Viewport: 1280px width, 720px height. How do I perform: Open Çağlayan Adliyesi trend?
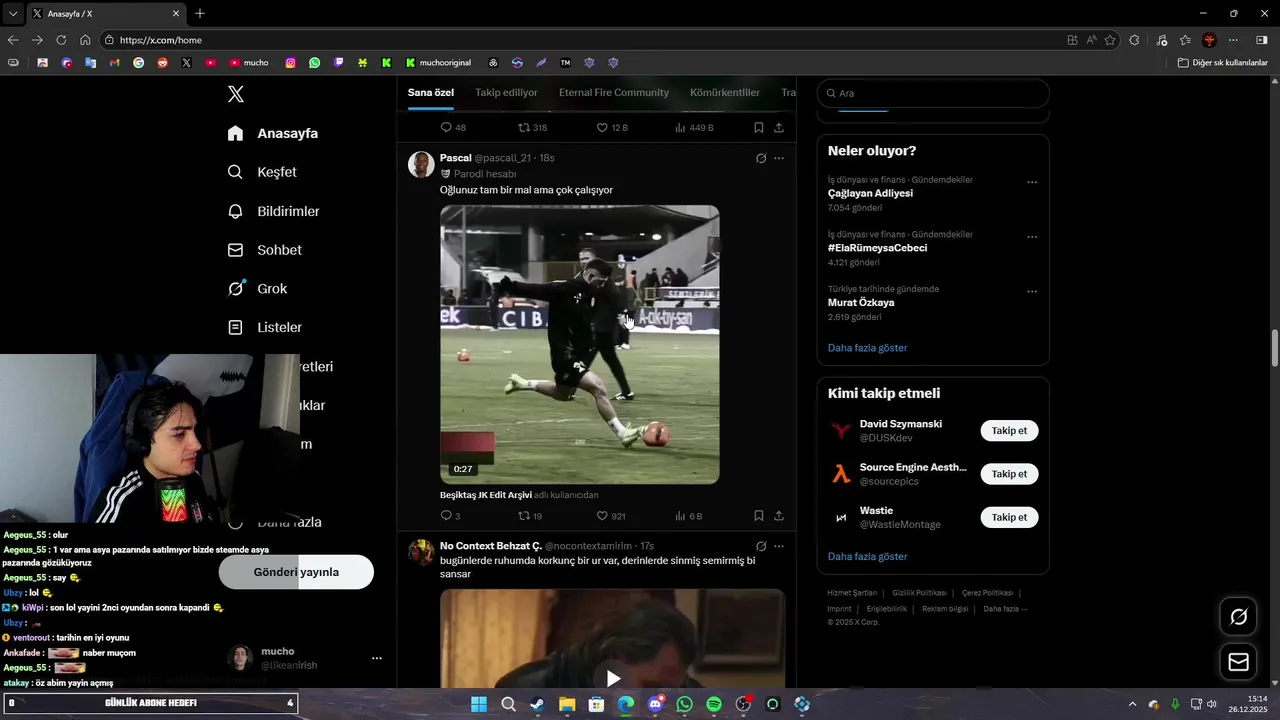tap(870, 193)
